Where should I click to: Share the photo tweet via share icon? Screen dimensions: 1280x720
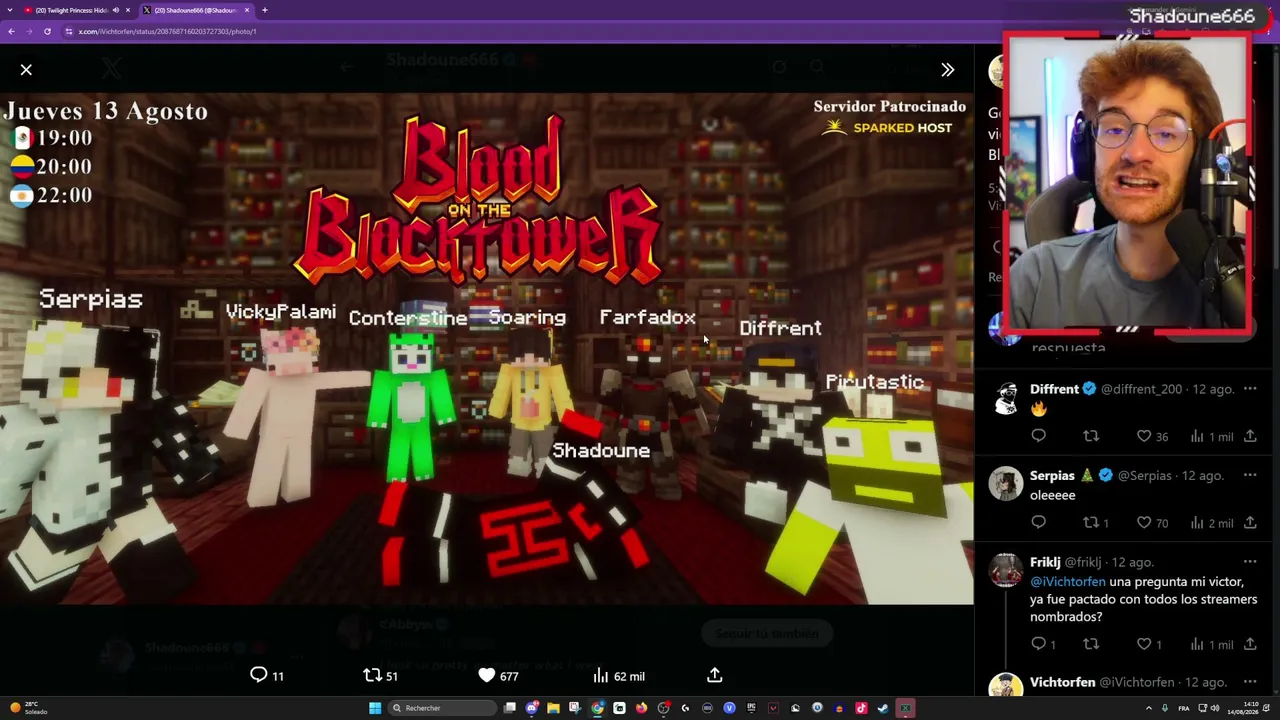714,676
